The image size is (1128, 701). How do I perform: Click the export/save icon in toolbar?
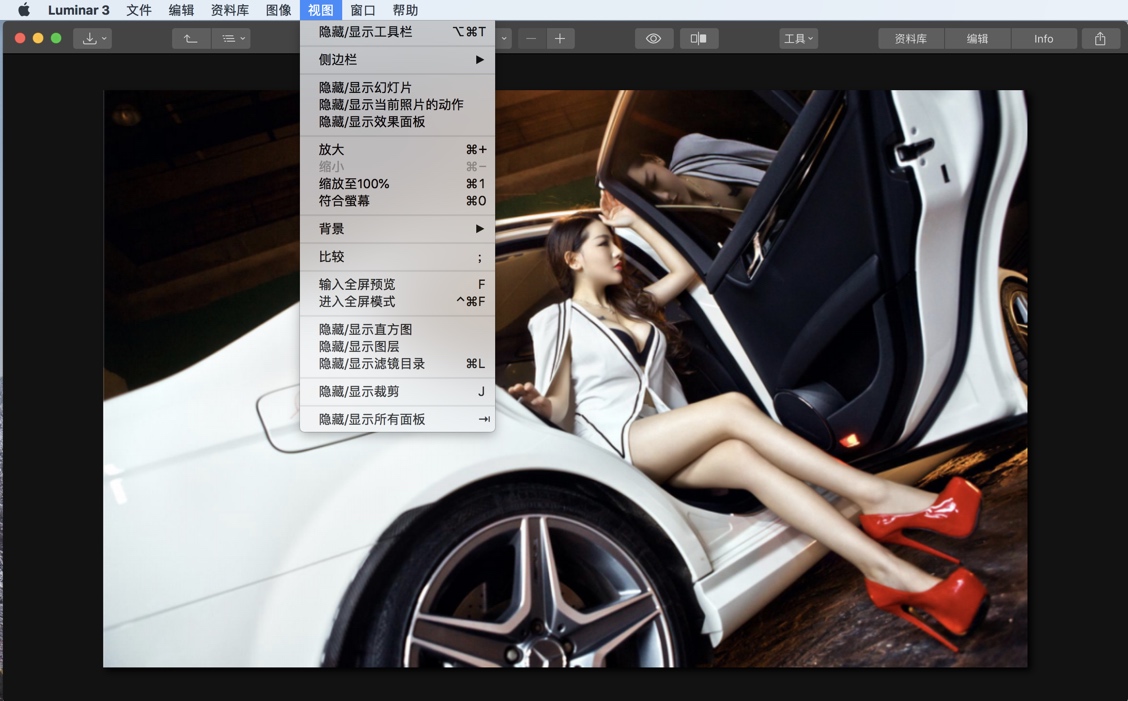(90, 37)
